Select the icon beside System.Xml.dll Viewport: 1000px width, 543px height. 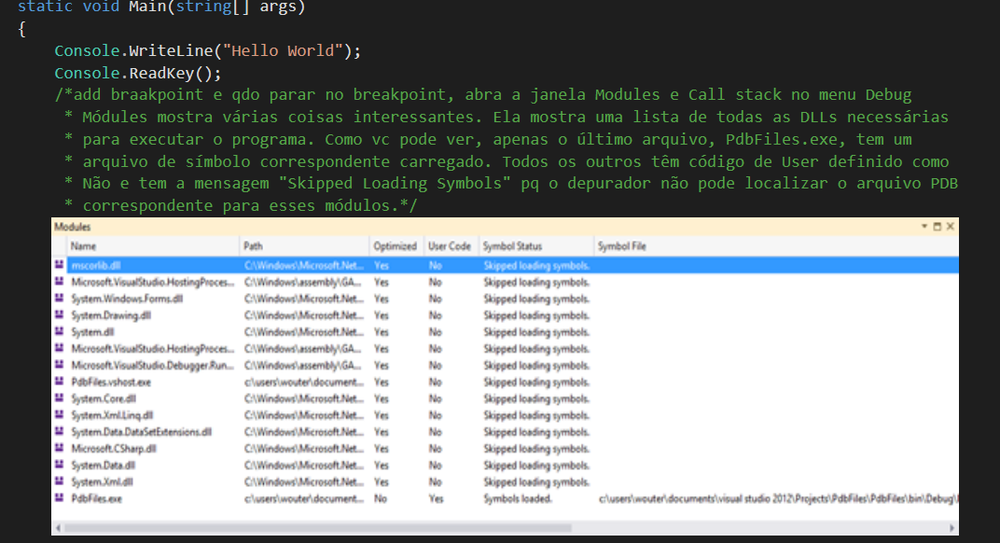coord(60,481)
